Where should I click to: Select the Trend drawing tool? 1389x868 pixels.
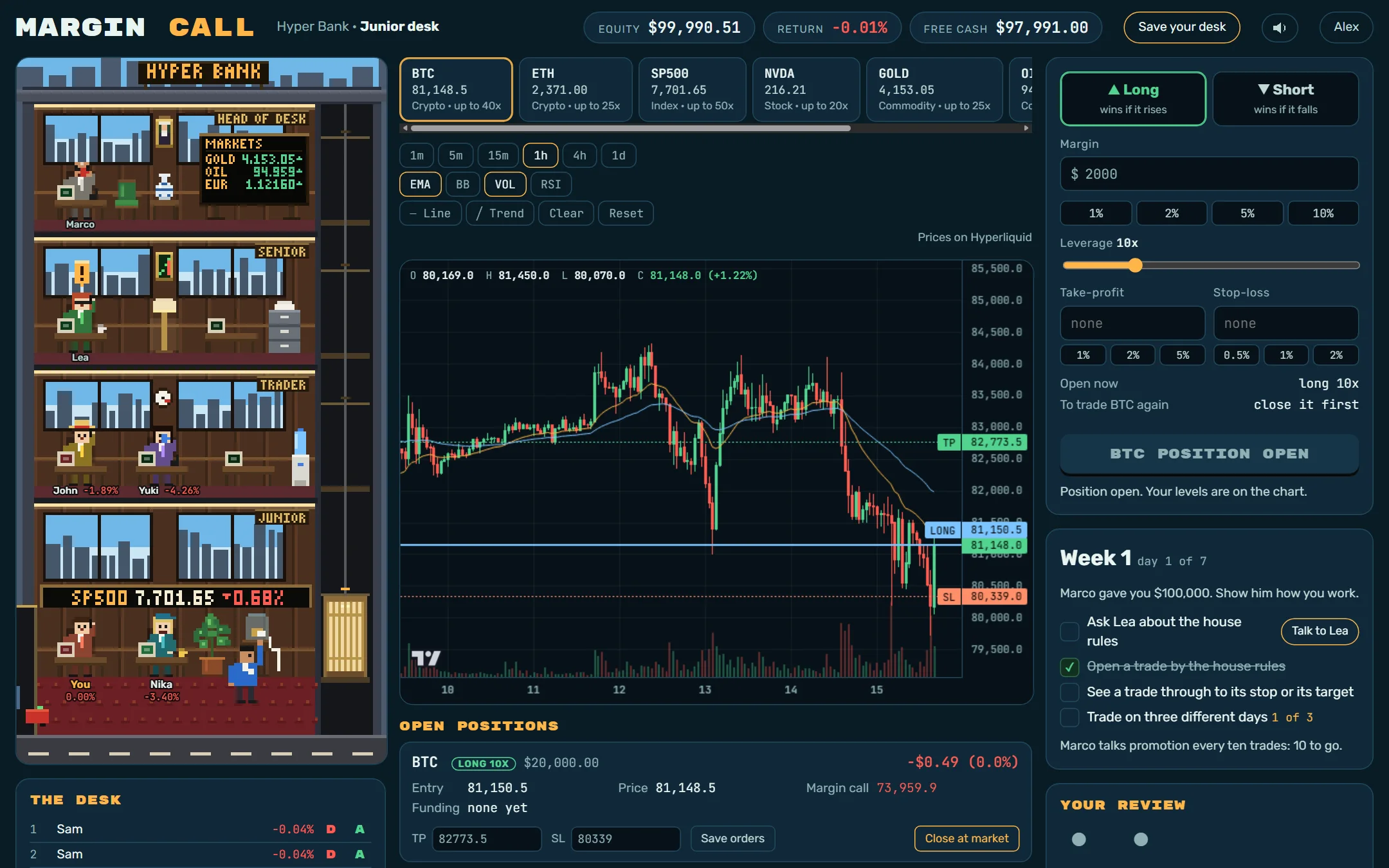point(500,213)
